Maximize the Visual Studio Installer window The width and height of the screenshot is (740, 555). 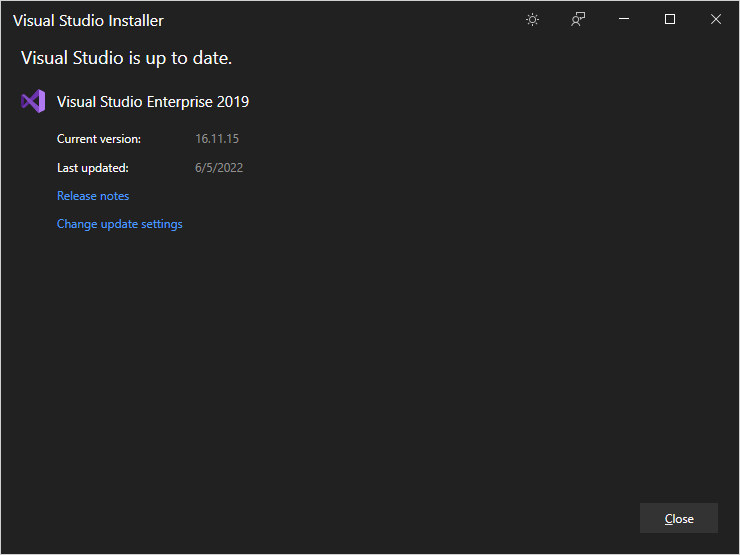(x=670, y=19)
